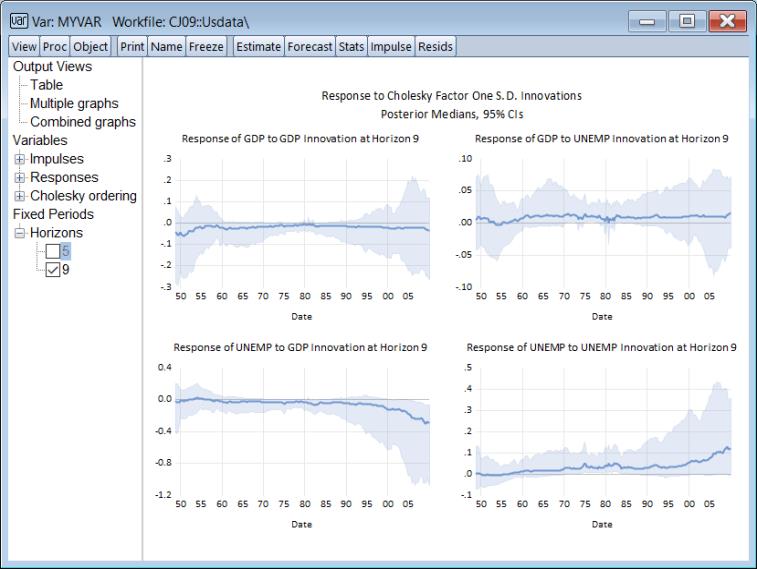Open the Proc menu
The image size is (757, 569).
[55, 47]
